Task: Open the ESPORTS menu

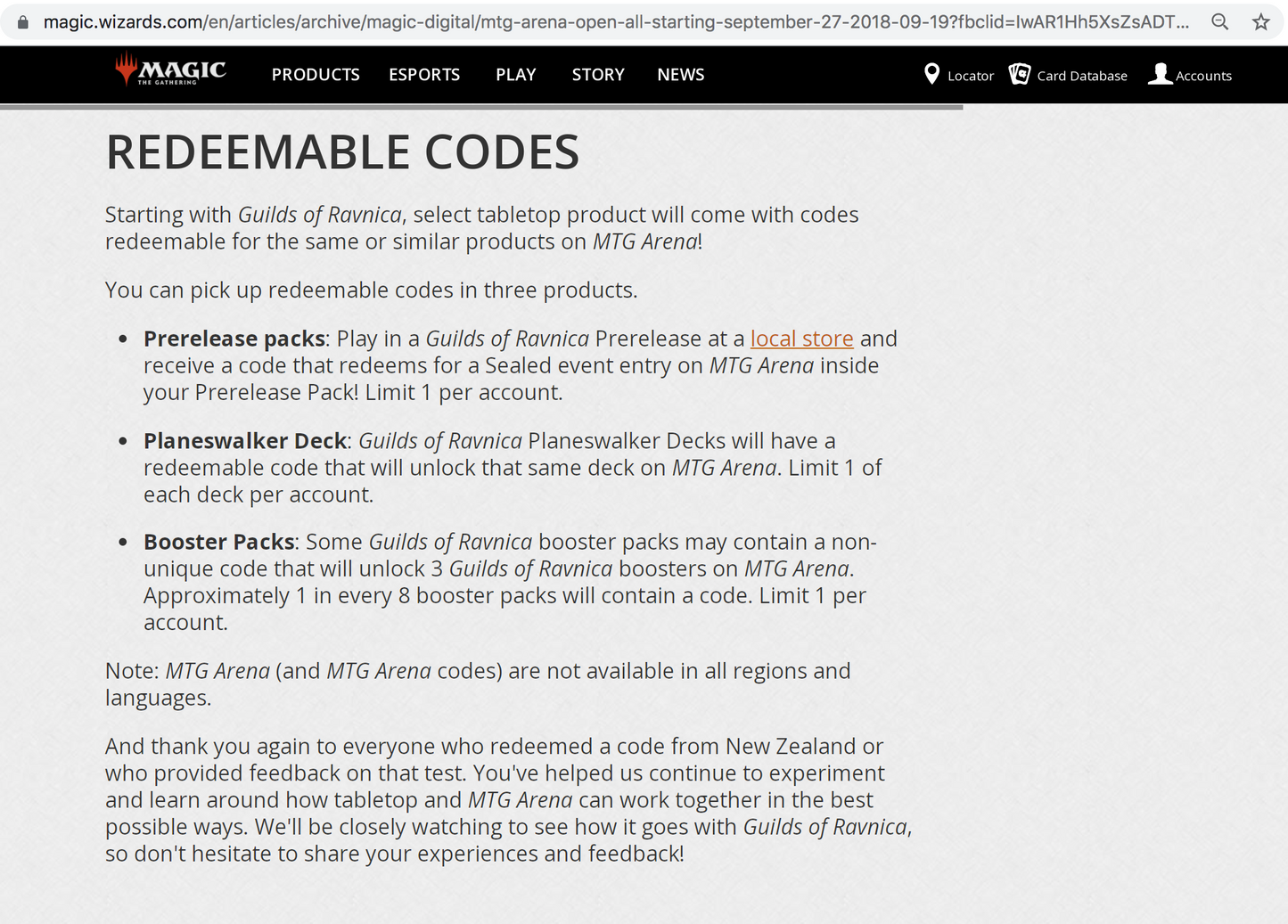Action: point(424,75)
